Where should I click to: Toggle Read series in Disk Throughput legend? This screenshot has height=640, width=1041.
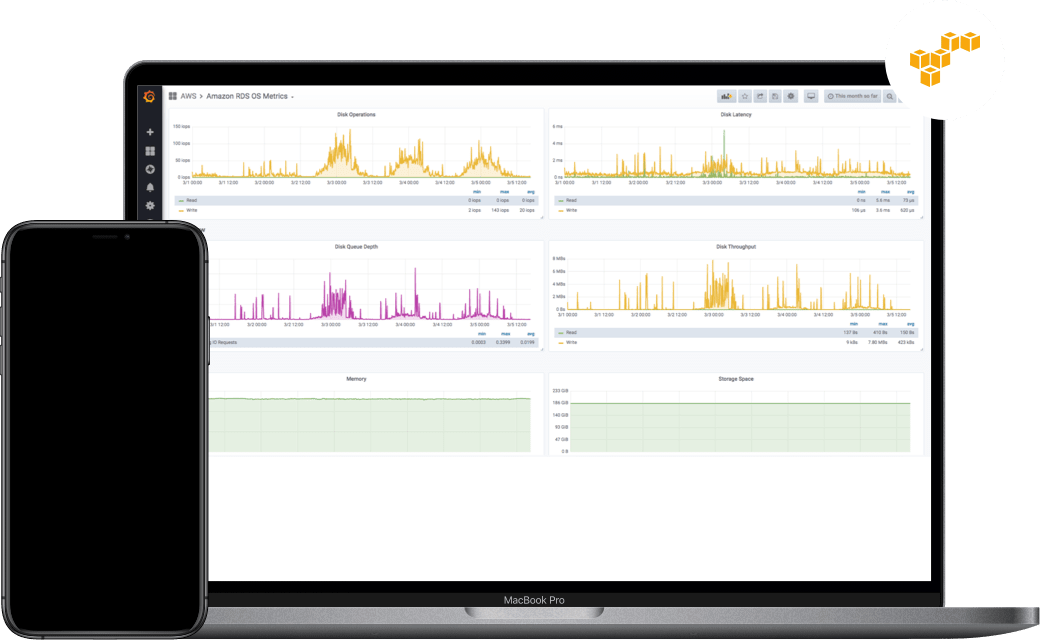tap(572, 333)
